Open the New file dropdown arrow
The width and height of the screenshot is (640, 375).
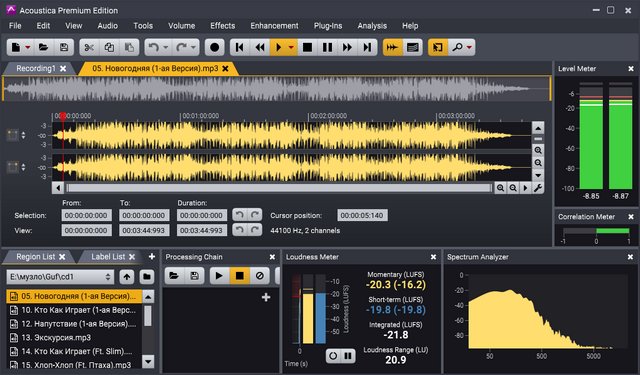pyautogui.click(x=28, y=47)
